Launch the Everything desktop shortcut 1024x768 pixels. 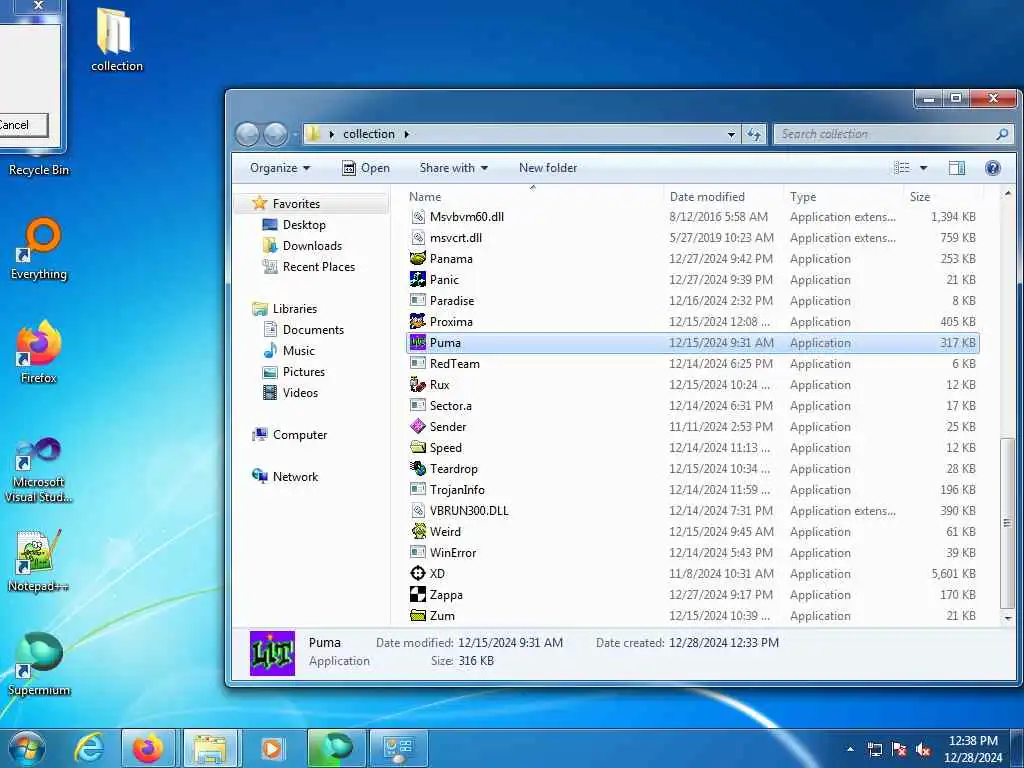click(39, 249)
